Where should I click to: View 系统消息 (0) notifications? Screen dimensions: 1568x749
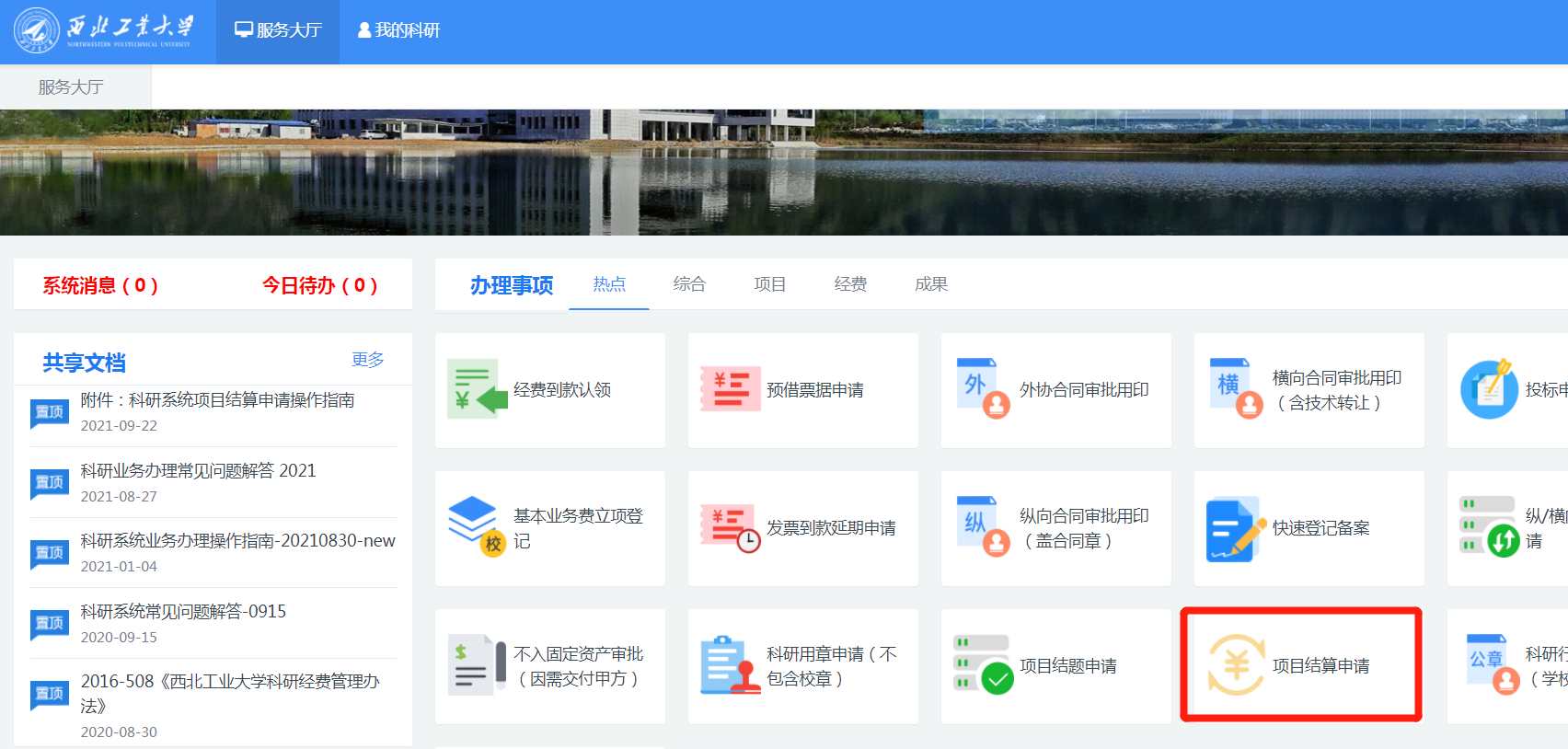click(x=100, y=285)
